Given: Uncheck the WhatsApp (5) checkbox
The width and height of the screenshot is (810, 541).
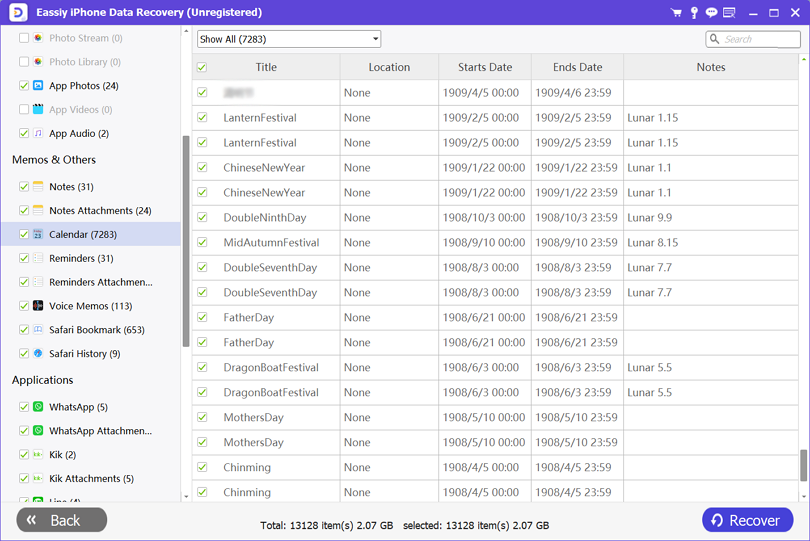Looking at the screenshot, I should (24, 406).
